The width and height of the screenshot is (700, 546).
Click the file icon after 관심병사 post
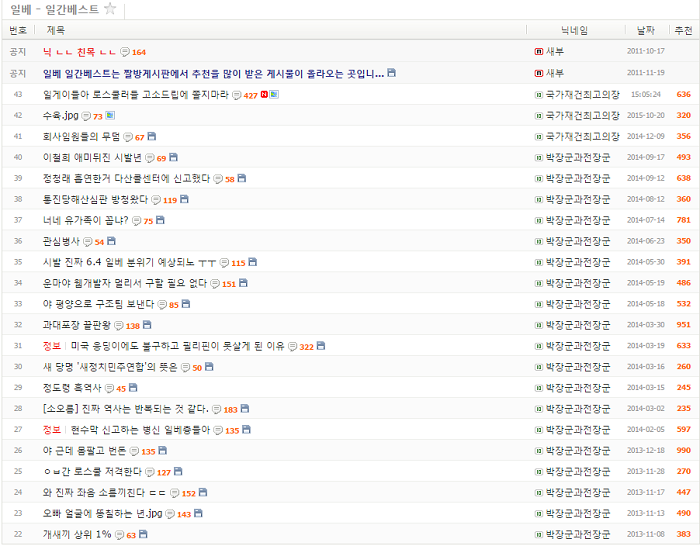pyautogui.click(x=112, y=241)
